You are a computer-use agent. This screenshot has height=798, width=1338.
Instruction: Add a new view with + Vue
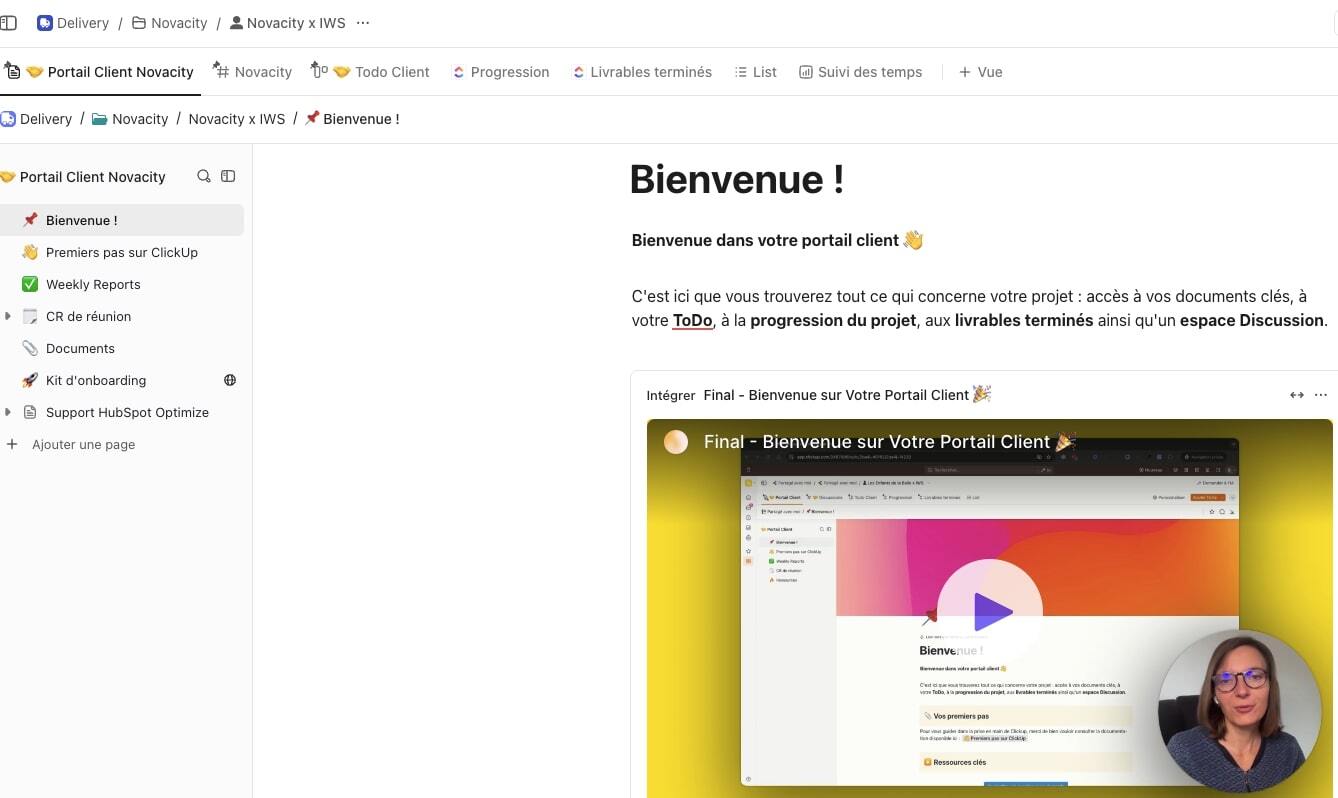[x=980, y=72]
